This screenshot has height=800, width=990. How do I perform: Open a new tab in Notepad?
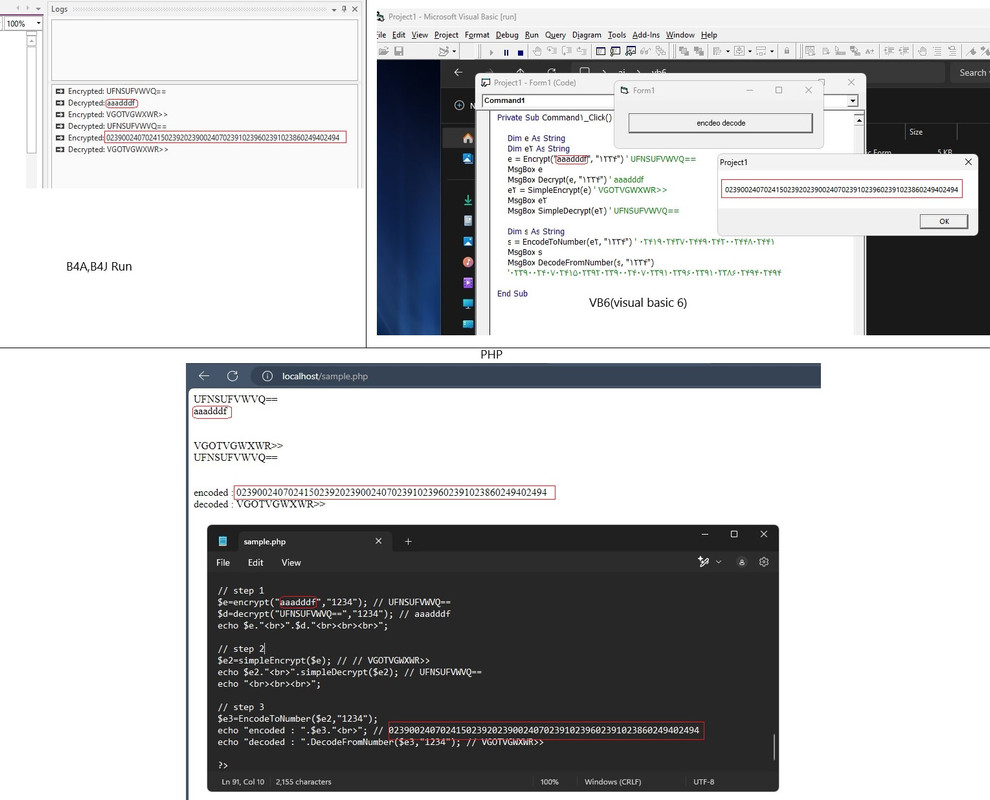[x=408, y=541]
